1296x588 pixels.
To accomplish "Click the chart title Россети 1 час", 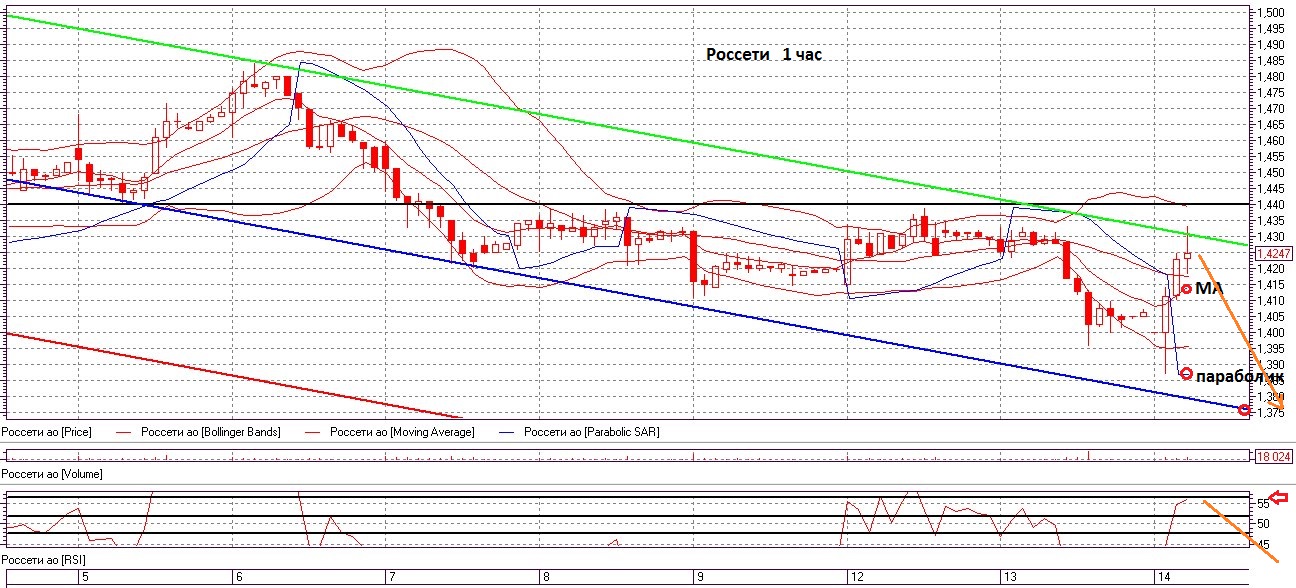I will tap(764, 55).
